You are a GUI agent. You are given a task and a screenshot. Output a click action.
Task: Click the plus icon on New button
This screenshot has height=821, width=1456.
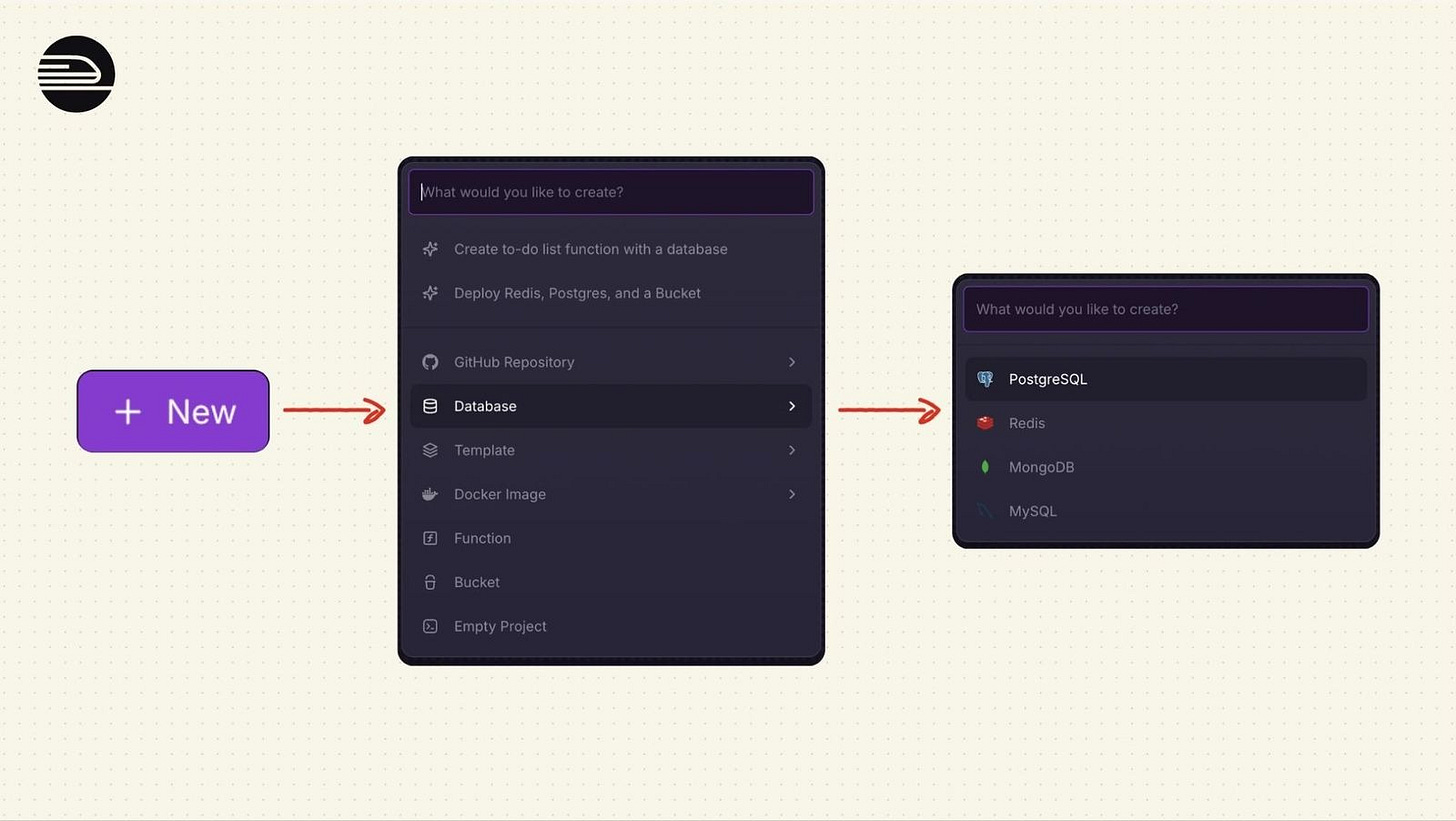pyautogui.click(x=128, y=412)
